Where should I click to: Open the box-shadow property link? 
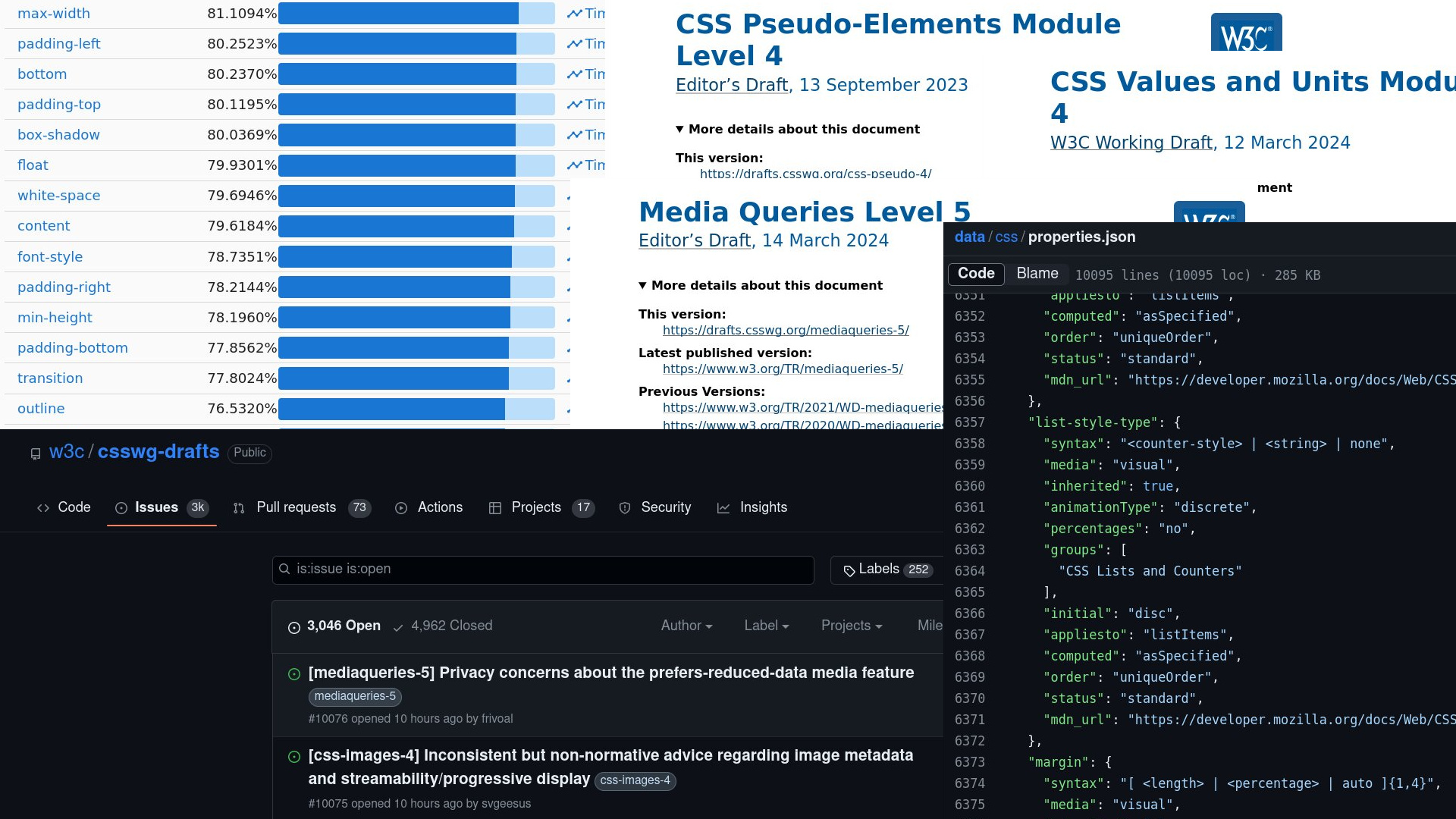click(58, 135)
